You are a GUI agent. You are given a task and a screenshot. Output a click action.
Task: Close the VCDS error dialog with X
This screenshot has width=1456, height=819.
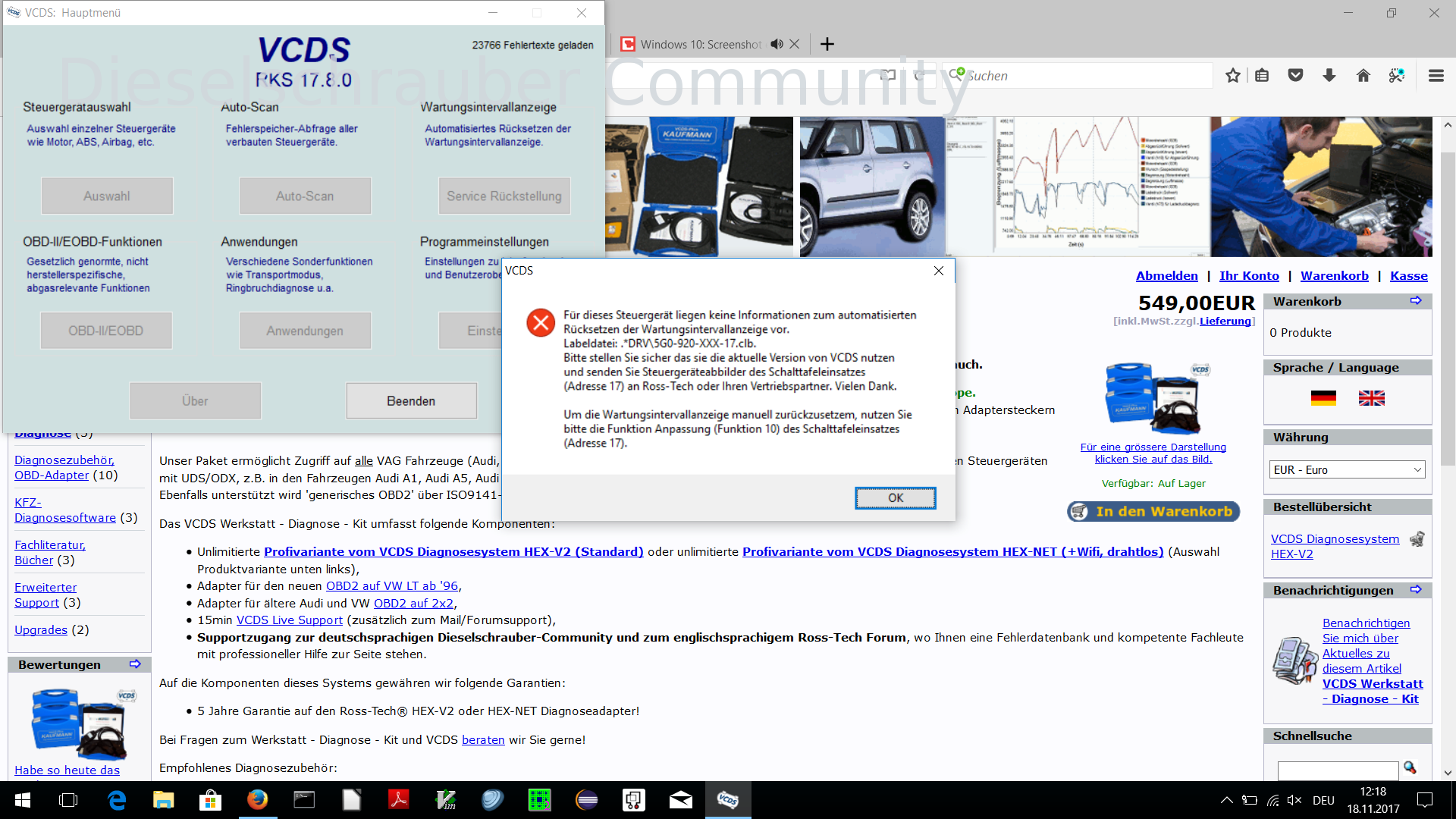[939, 271]
